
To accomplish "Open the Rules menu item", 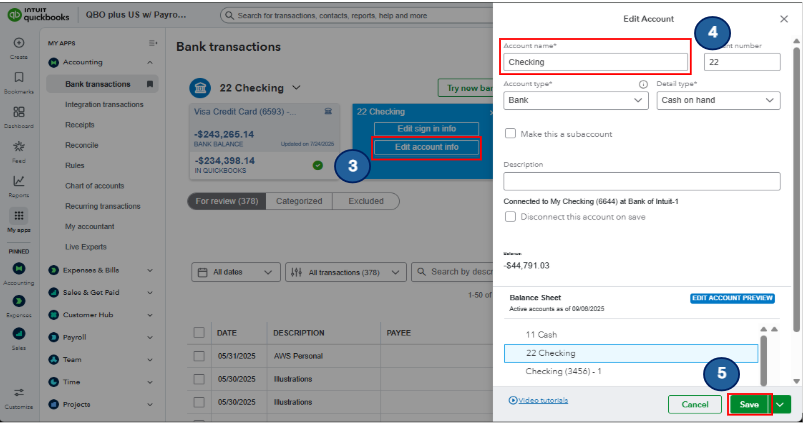I will (74, 165).
